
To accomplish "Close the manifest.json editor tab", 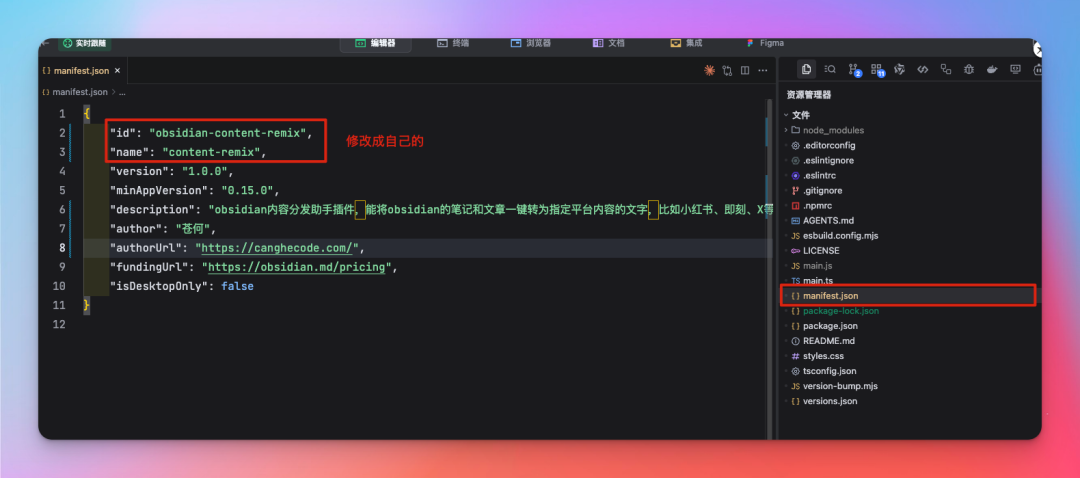I will tap(117, 71).
